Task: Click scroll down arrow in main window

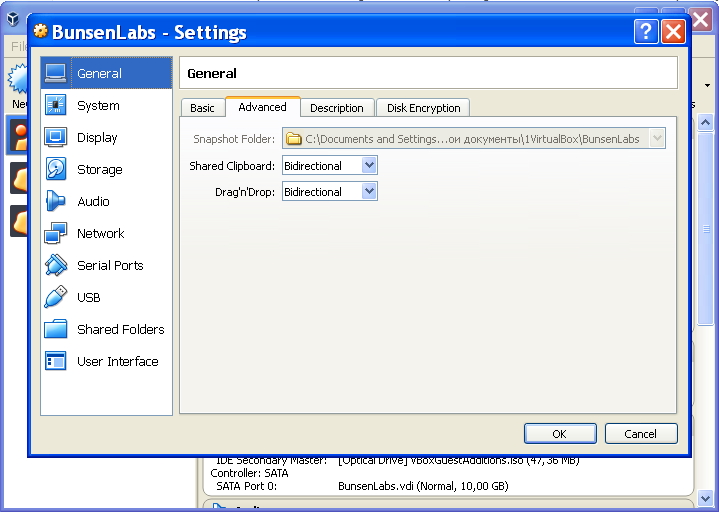Action: pyautogui.click(x=705, y=497)
